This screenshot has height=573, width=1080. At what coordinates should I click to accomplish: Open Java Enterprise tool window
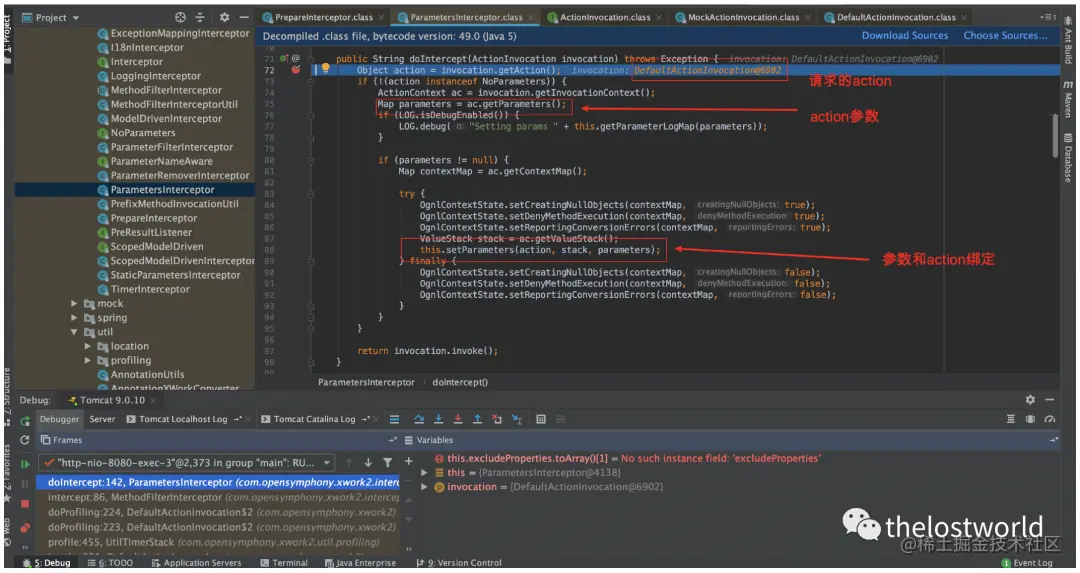click(x=361, y=563)
